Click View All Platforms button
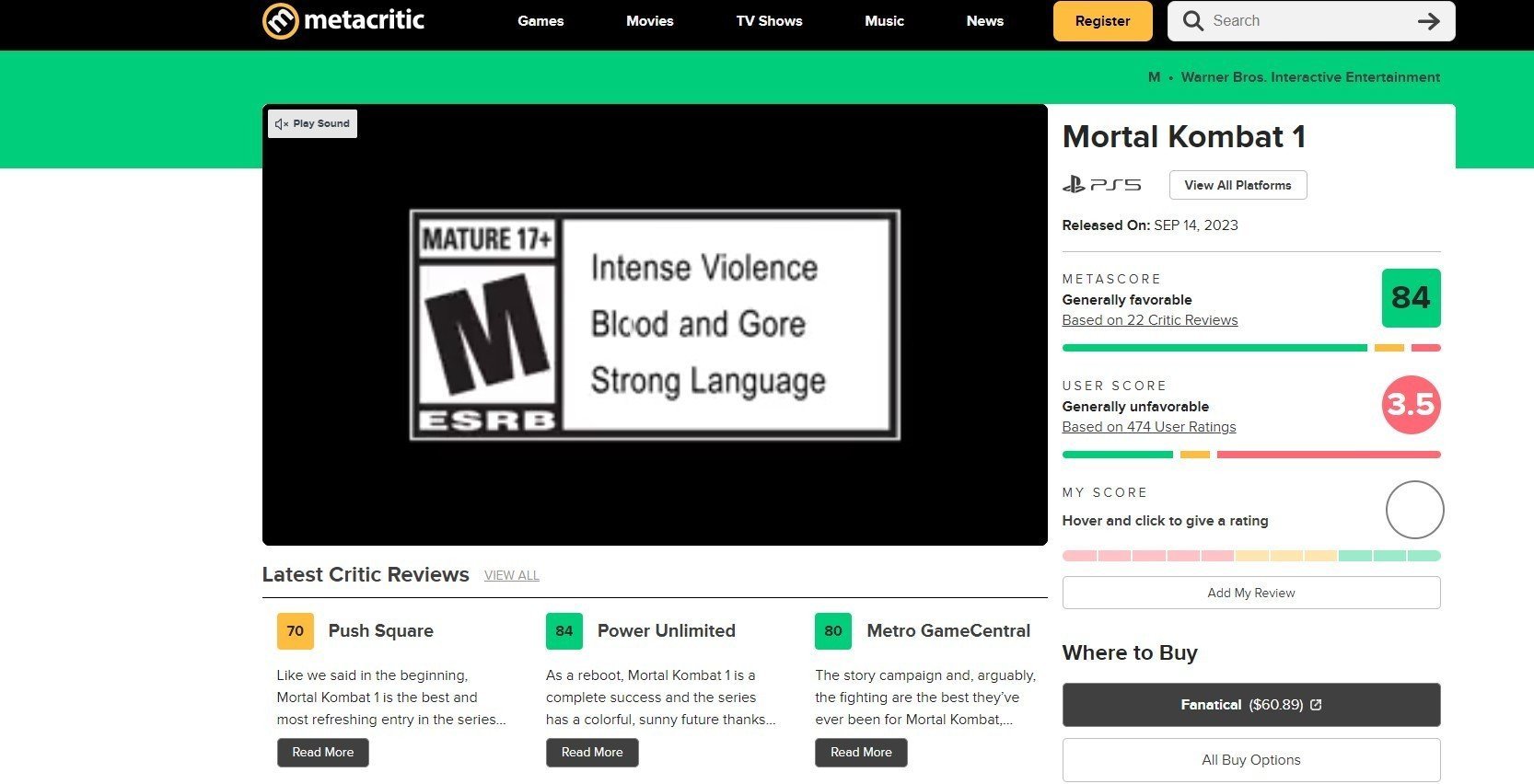Viewport: 1534px width, 784px height. pos(1238,185)
